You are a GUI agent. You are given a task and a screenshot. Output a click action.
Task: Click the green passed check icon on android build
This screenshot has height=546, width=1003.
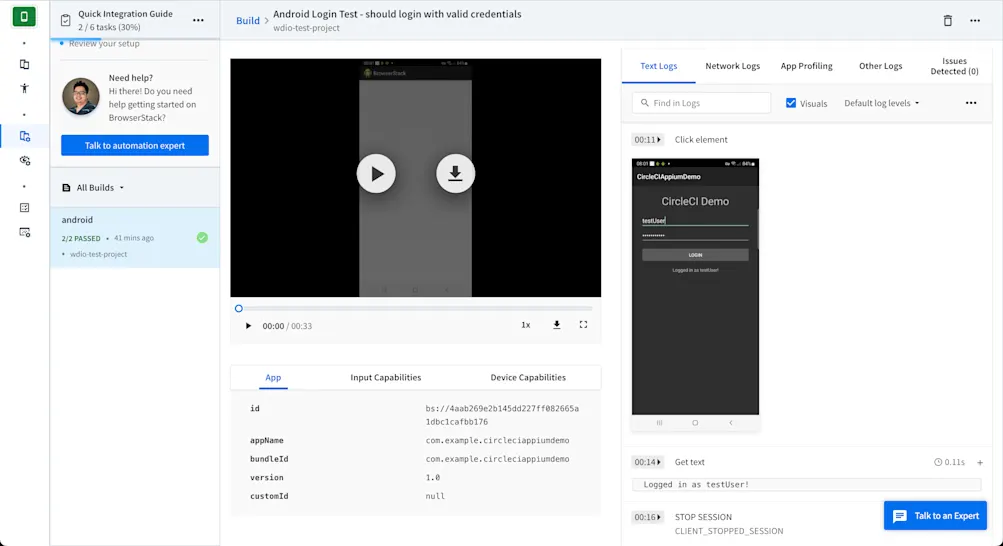click(x=202, y=238)
